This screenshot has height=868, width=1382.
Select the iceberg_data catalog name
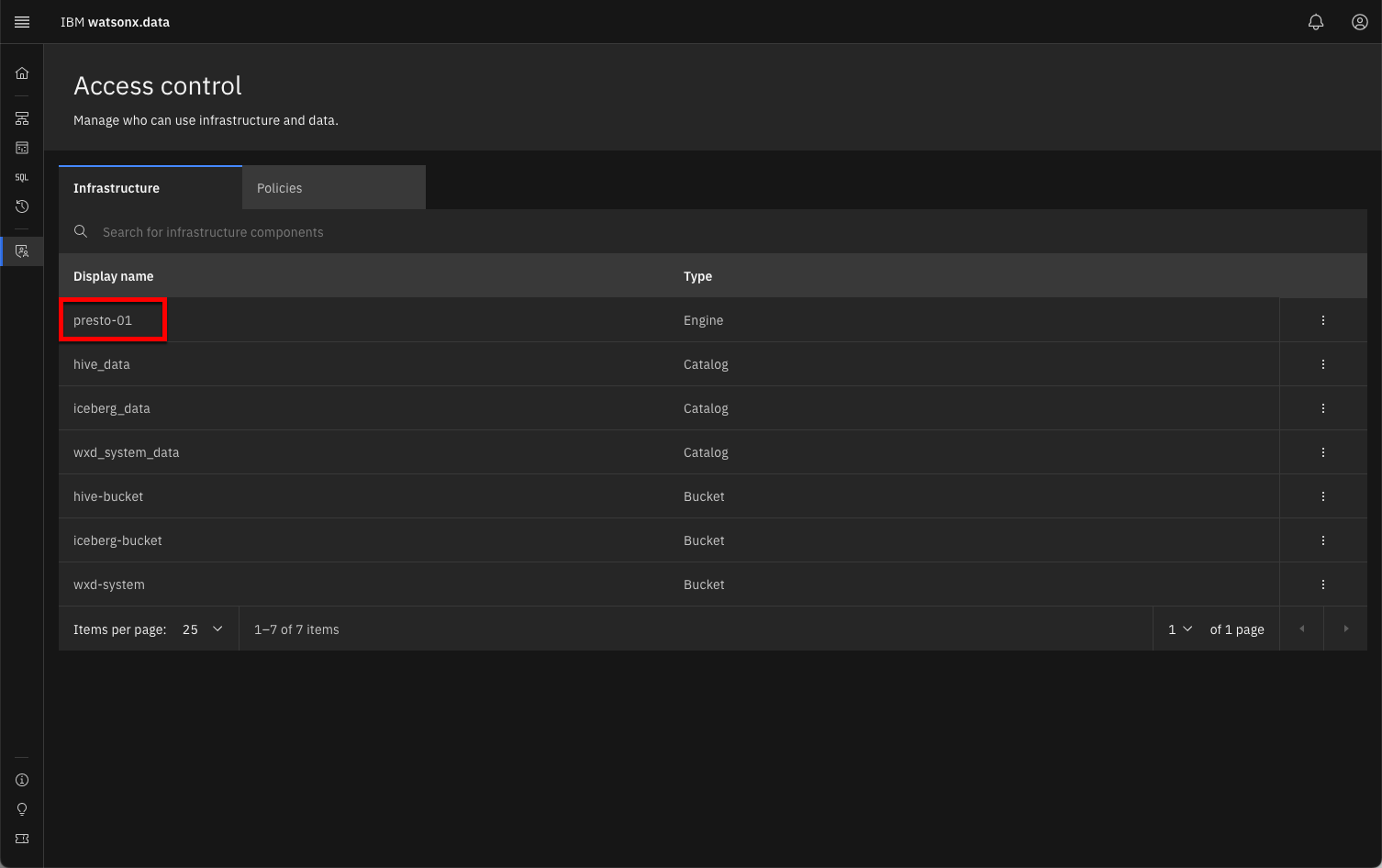coord(112,408)
